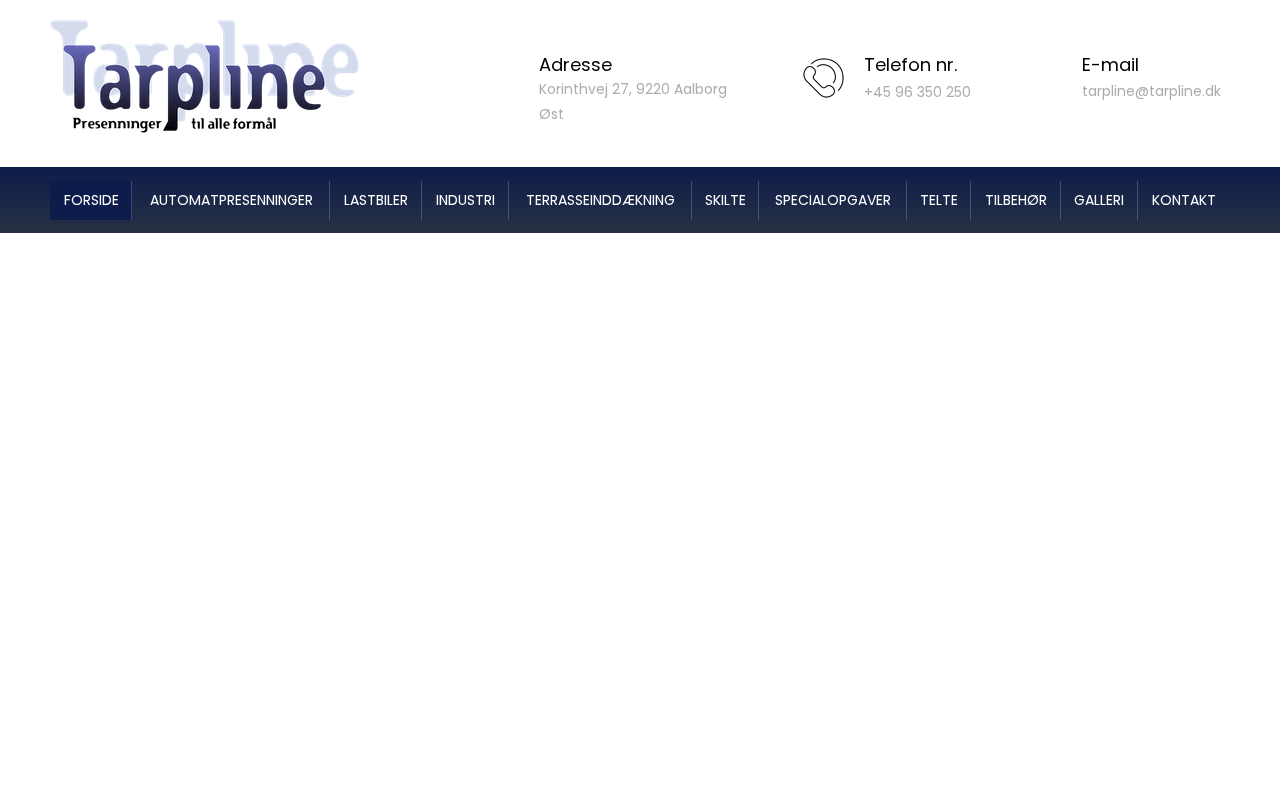Click the Adresse heading
1280x800 pixels.
coord(575,65)
